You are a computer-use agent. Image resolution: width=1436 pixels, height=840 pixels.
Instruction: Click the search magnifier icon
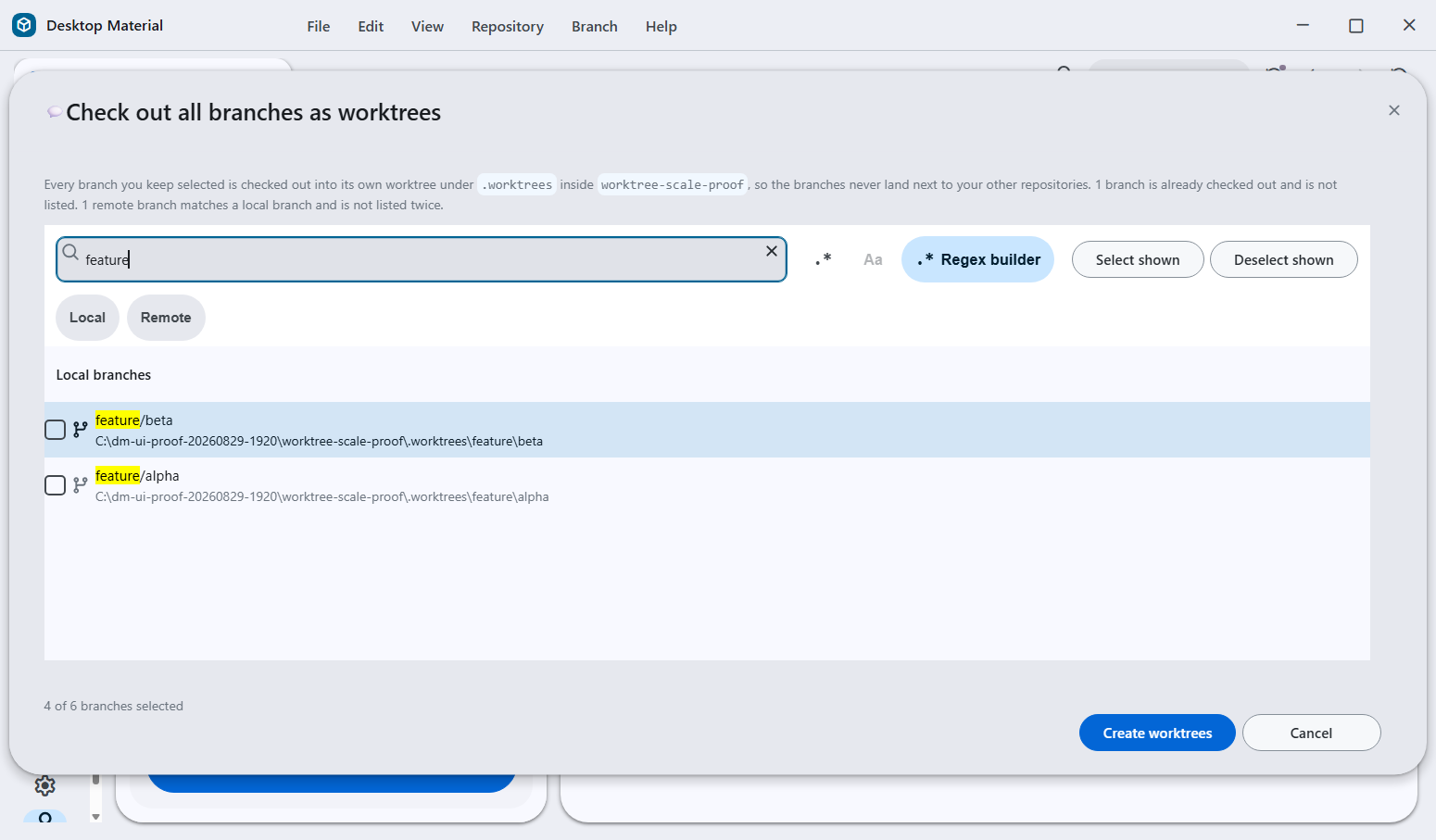(x=70, y=252)
